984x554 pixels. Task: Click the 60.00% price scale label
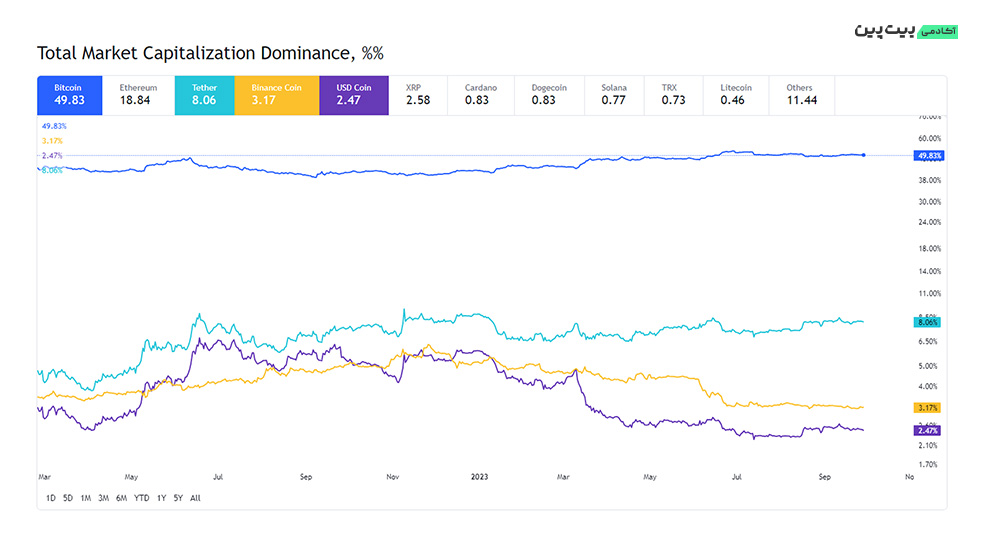coord(929,139)
